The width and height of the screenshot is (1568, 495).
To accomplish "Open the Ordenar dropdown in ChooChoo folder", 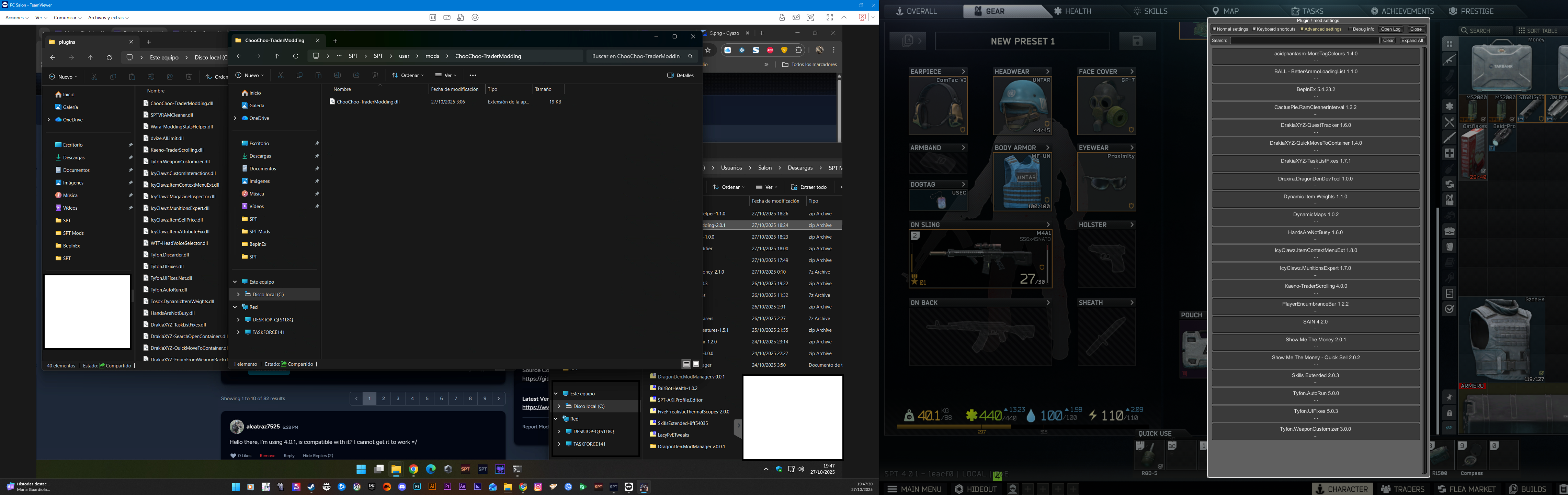I will point(408,75).
